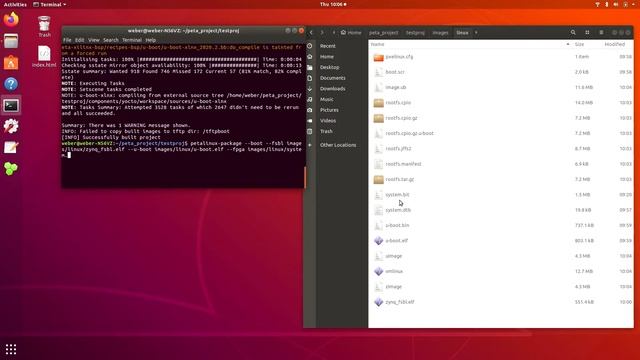Open the Terminal Edit menu
The image size is (640, 360).
(x=80, y=40)
